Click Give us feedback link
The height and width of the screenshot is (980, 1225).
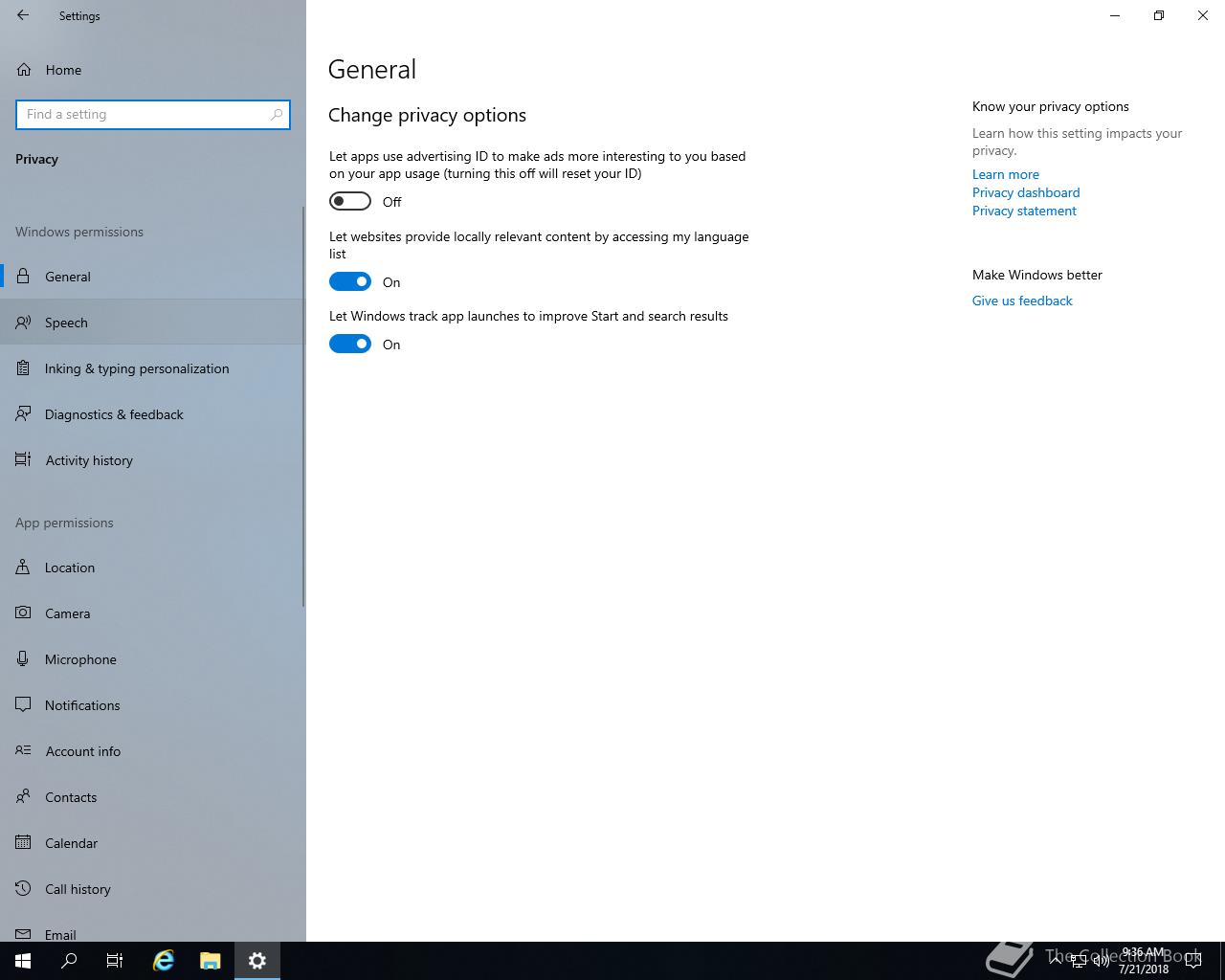pos(1022,301)
